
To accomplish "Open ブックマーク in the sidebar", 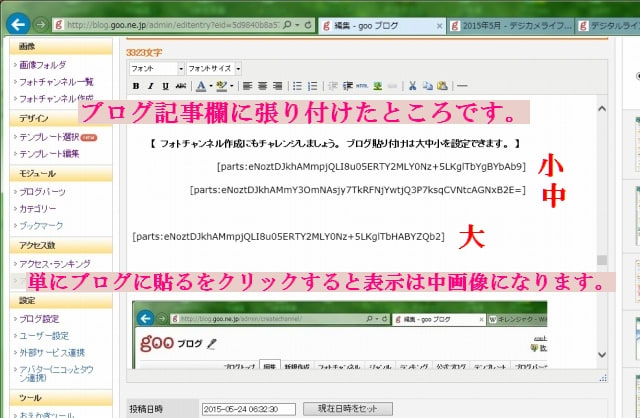I will (x=41, y=226).
